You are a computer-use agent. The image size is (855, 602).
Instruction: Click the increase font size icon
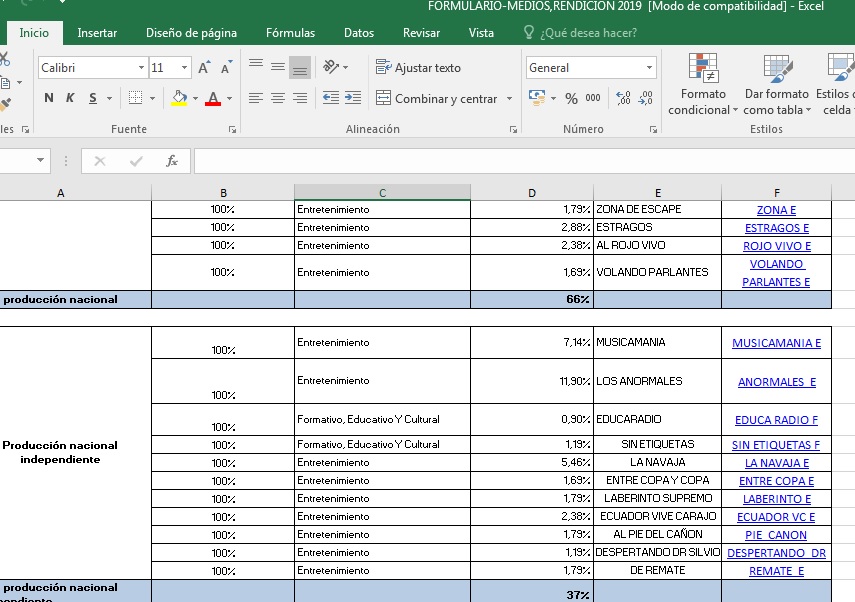[204, 68]
